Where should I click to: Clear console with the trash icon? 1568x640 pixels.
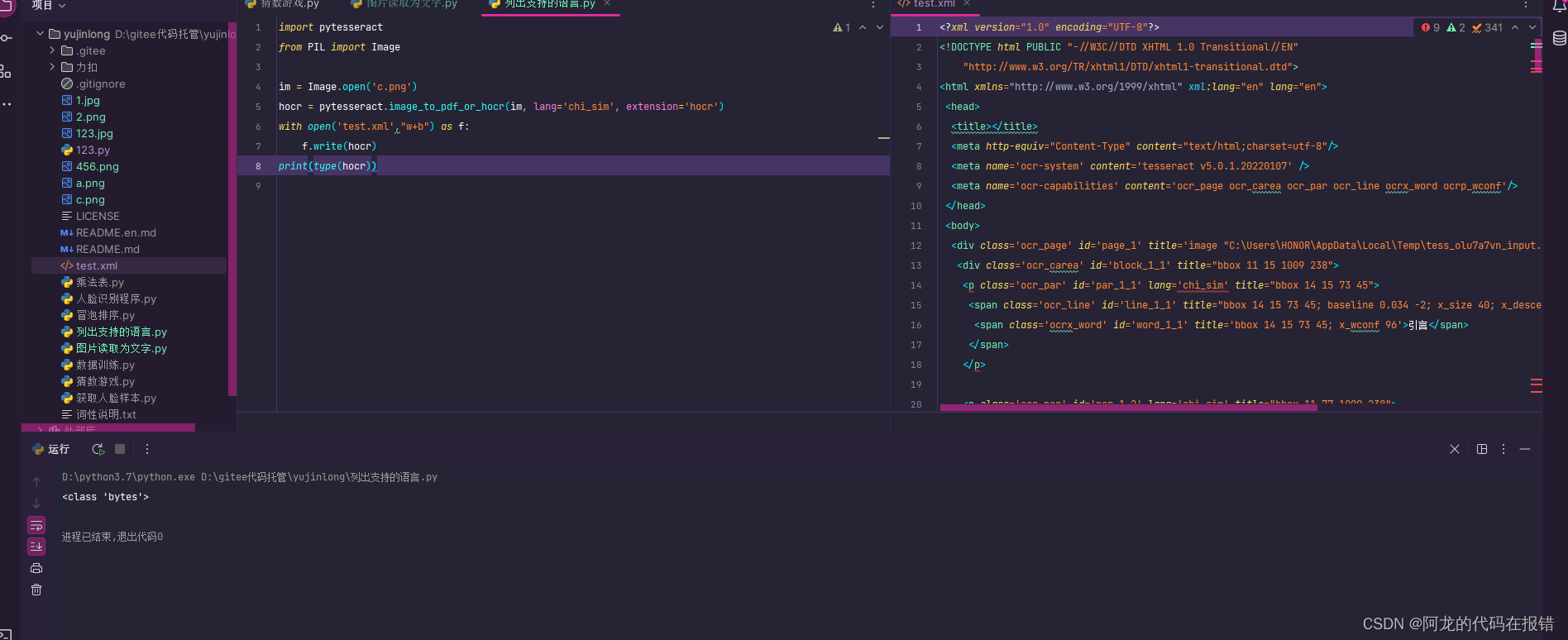pos(36,590)
